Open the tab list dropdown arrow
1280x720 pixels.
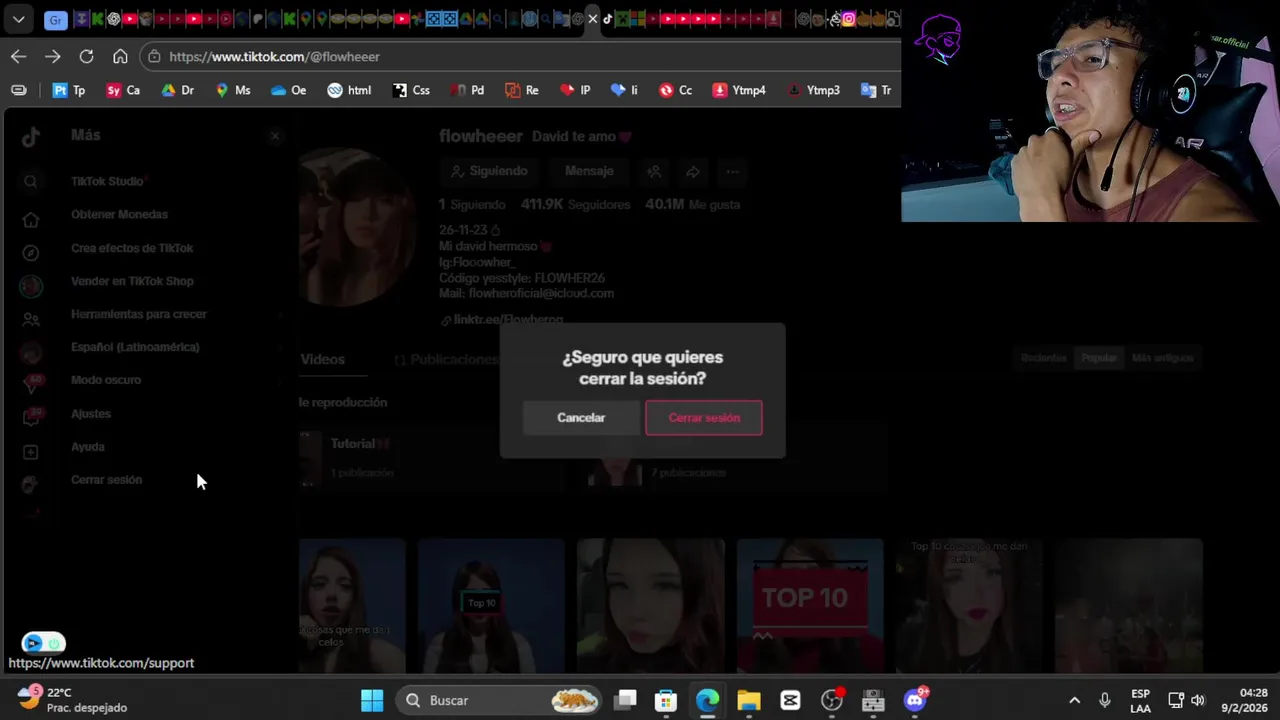19,19
